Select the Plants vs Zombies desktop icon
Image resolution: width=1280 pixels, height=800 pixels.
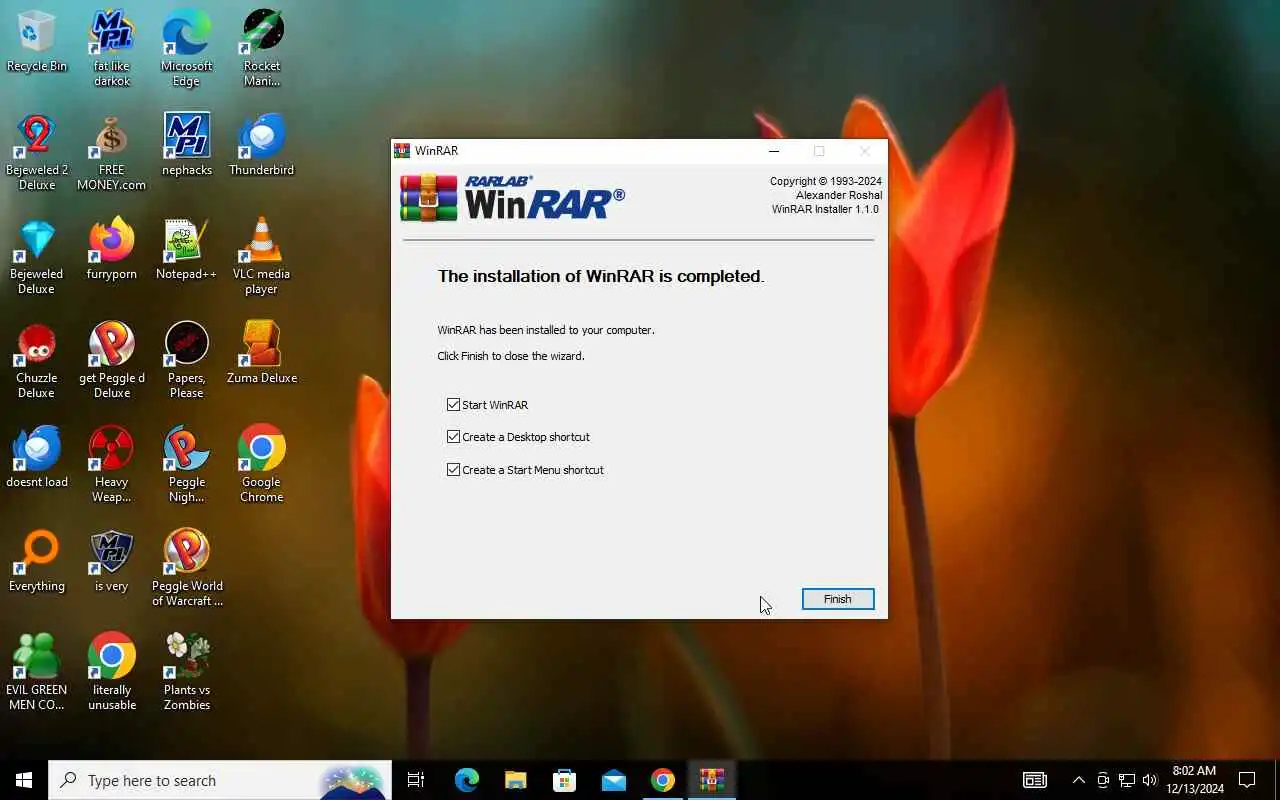point(187,672)
